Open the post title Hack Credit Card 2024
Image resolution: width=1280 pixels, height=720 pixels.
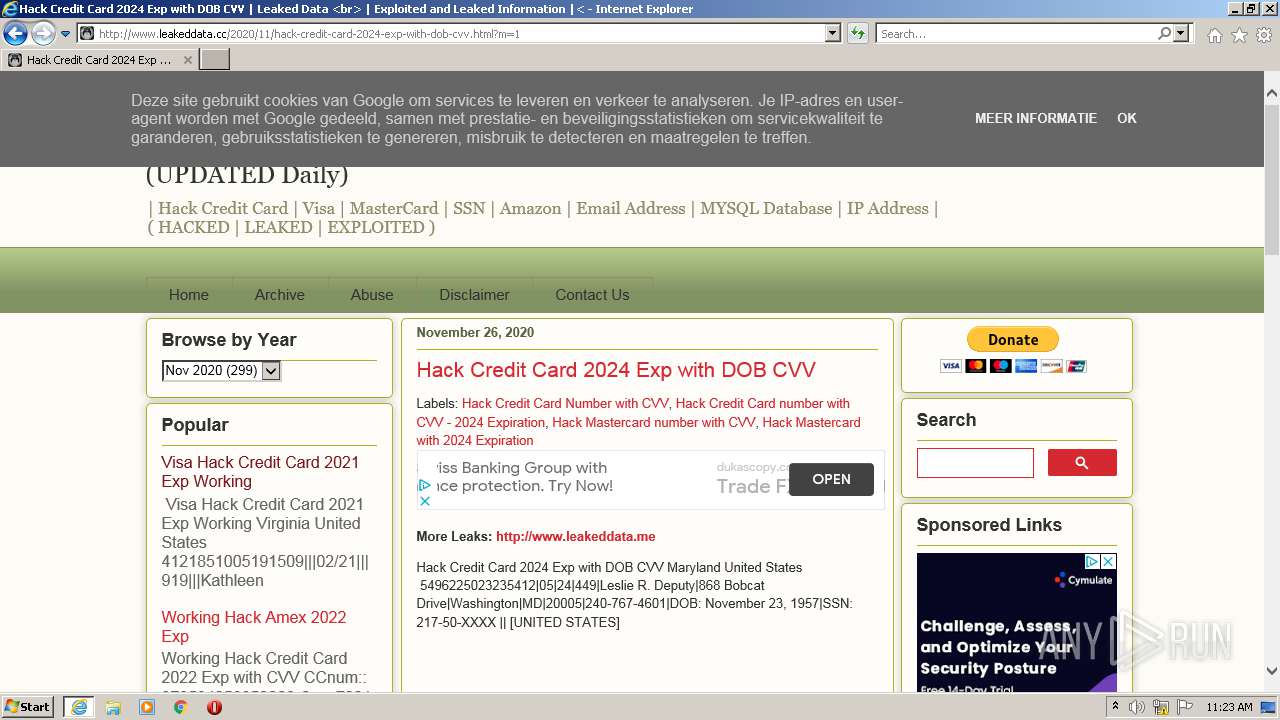coord(616,370)
